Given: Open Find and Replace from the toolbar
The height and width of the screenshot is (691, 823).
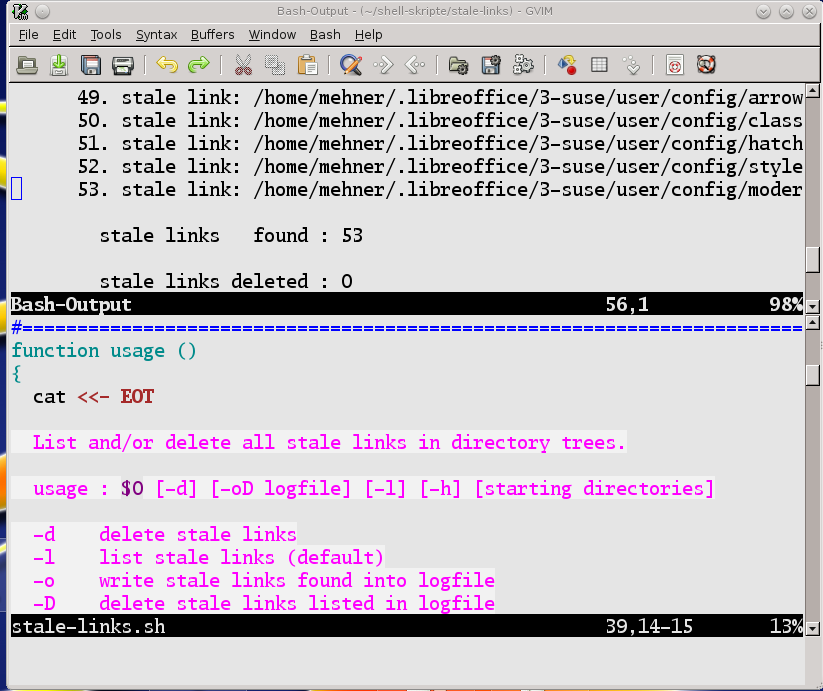Looking at the screenshot, I should click(x=351, y=65).
